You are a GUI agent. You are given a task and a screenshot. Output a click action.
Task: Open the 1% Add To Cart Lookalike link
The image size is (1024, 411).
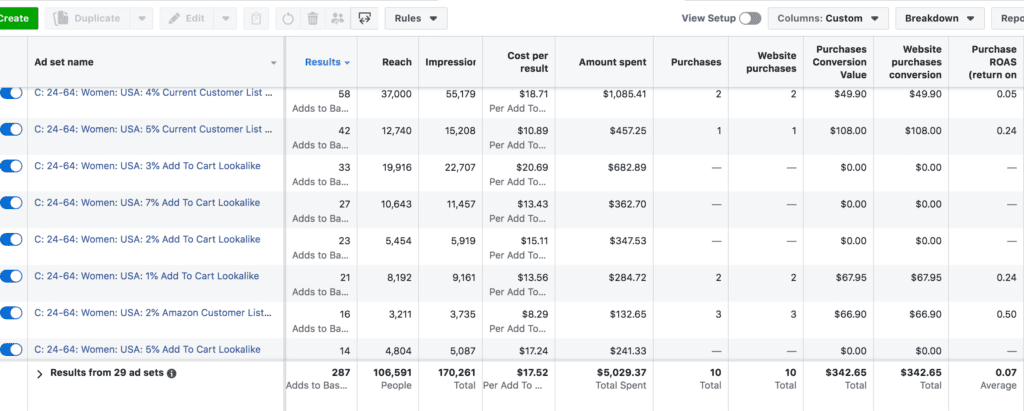tap(146, 276)
